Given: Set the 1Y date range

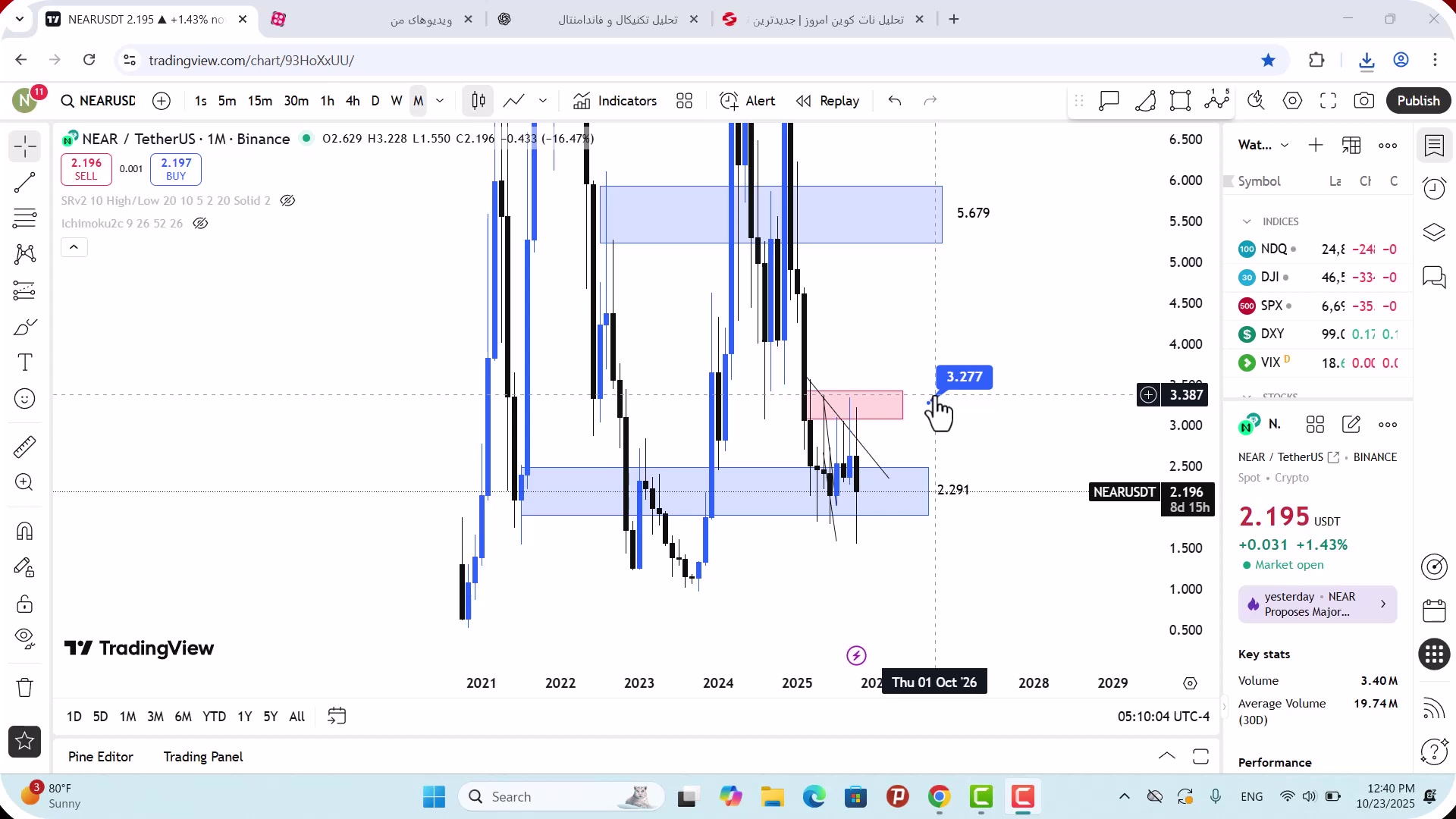Looking at the screenshot, I should pyautogui.click(x=244, y=717).
